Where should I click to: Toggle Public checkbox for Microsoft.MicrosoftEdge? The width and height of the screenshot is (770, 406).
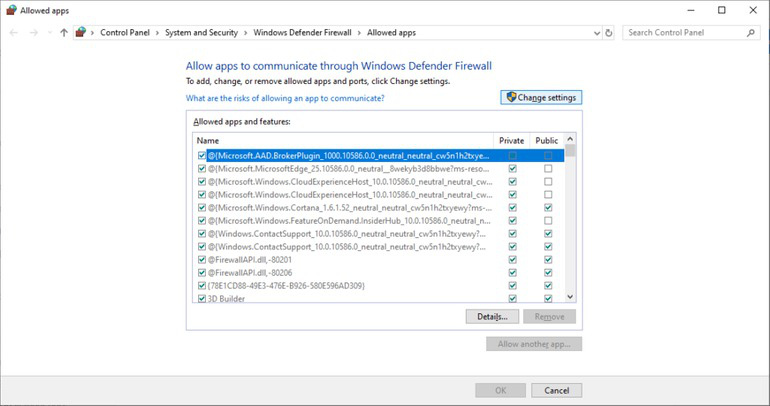pyautogui.click(x=548, y=168)
